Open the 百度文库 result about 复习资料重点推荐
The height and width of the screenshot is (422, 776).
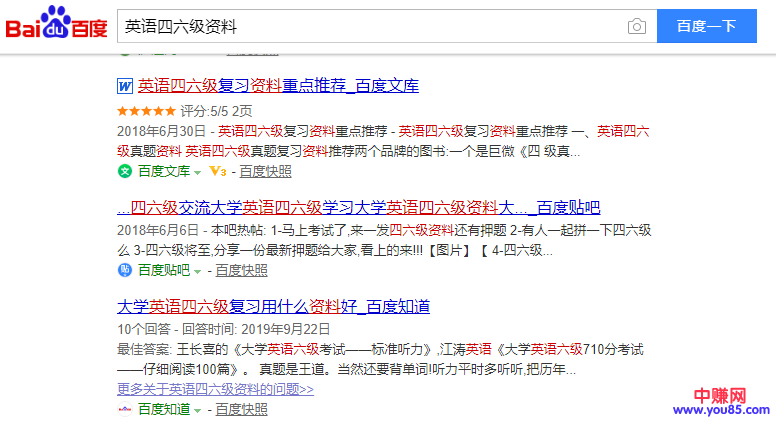point(278,86)
